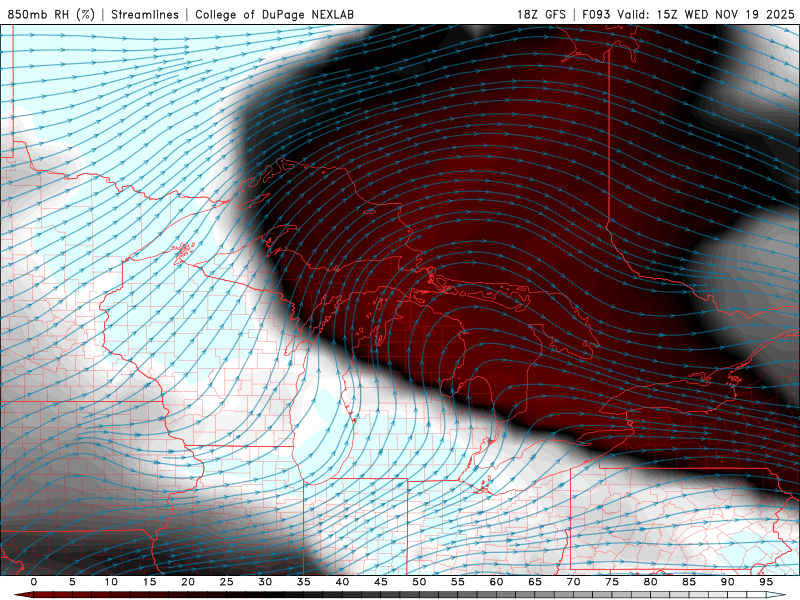Select the '35' label on the RH scale
The image size is (800, 600).
coord(304,582)
